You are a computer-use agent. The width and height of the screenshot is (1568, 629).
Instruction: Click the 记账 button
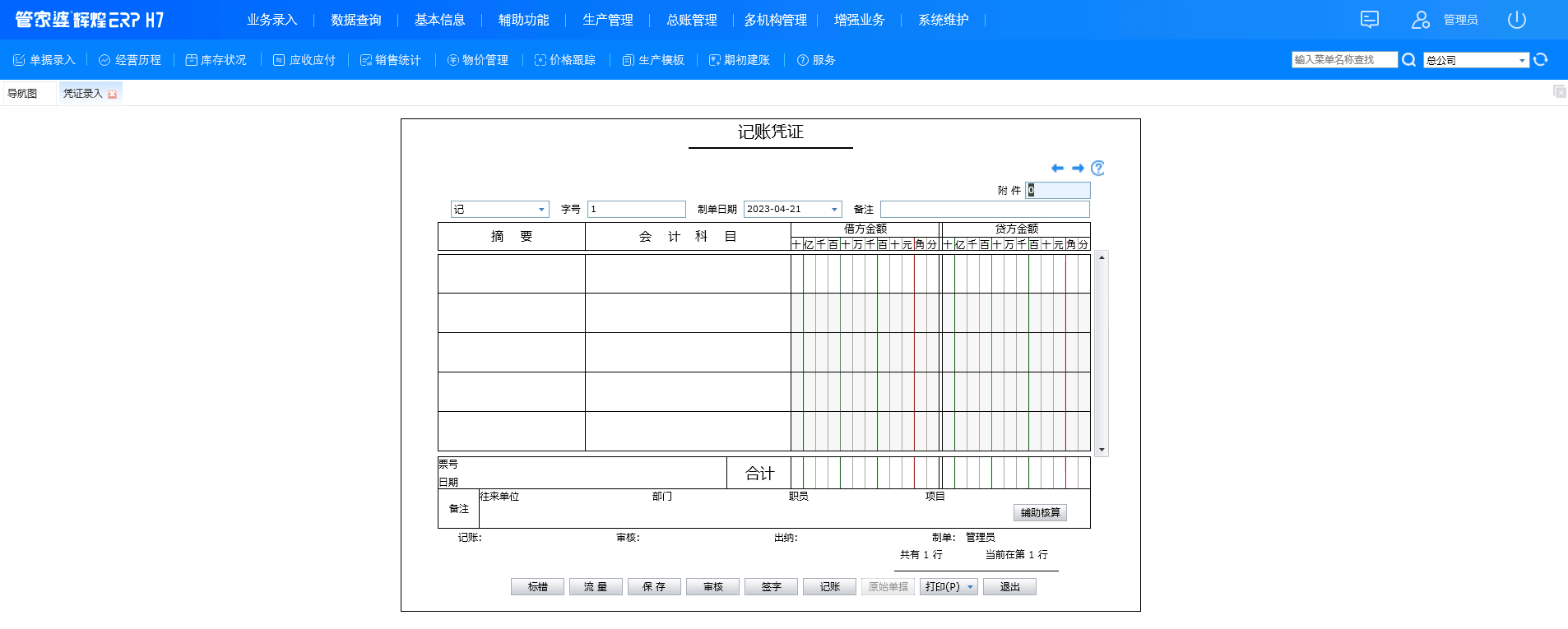(x=829, y=587)
